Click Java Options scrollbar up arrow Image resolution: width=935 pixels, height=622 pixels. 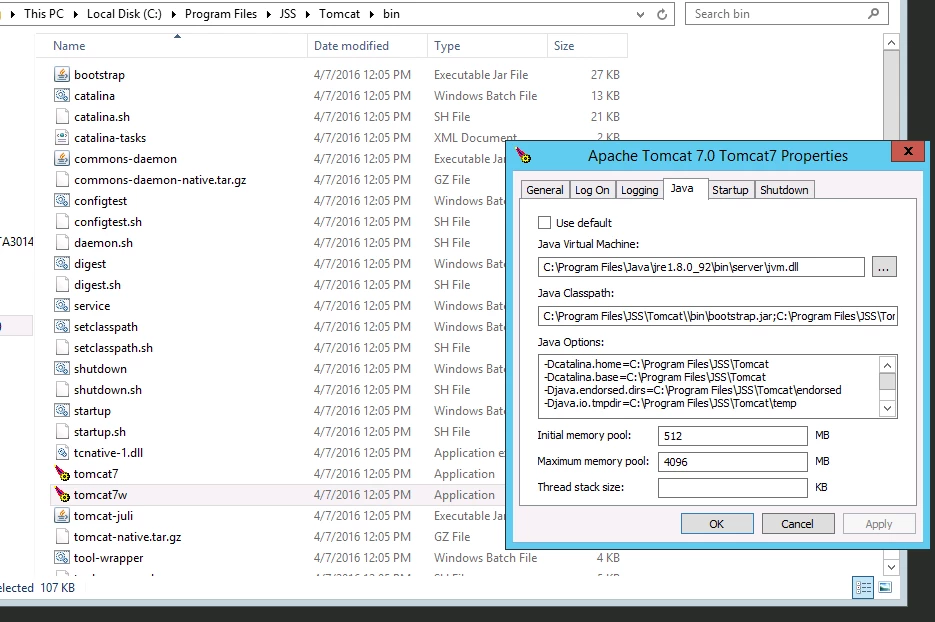tap(887, 365)
